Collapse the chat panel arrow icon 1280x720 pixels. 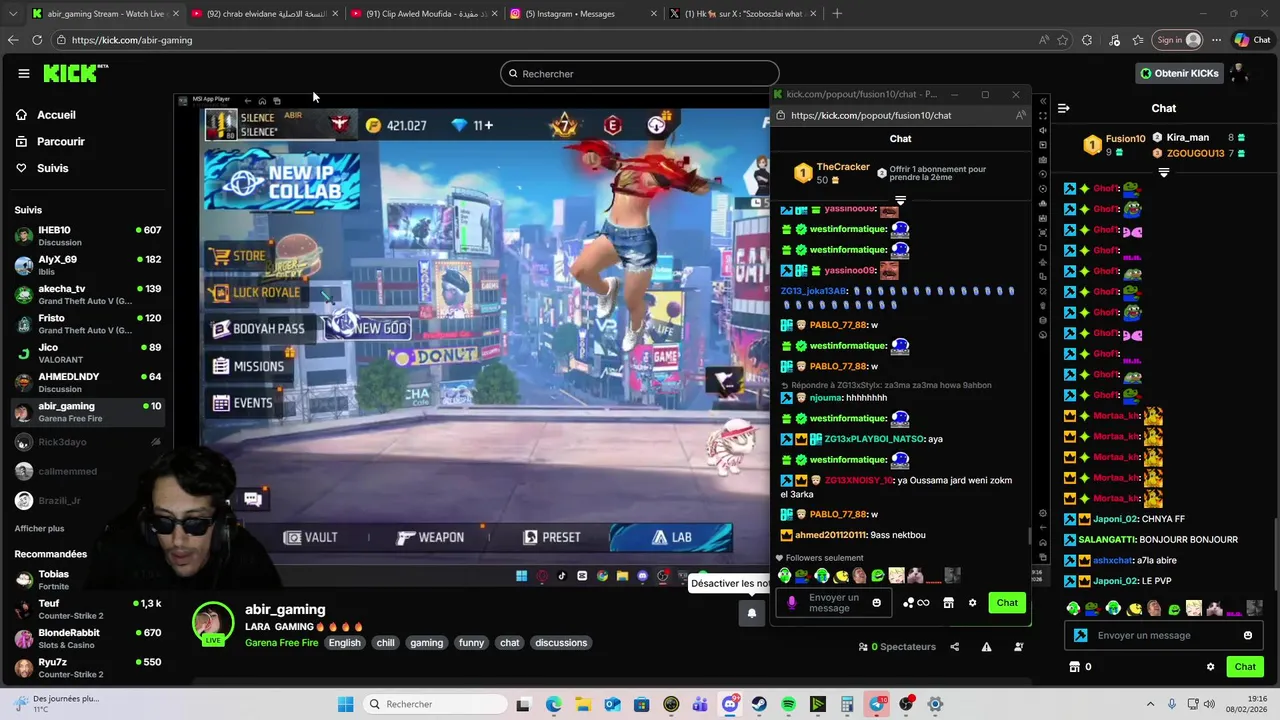point(1064,108)
